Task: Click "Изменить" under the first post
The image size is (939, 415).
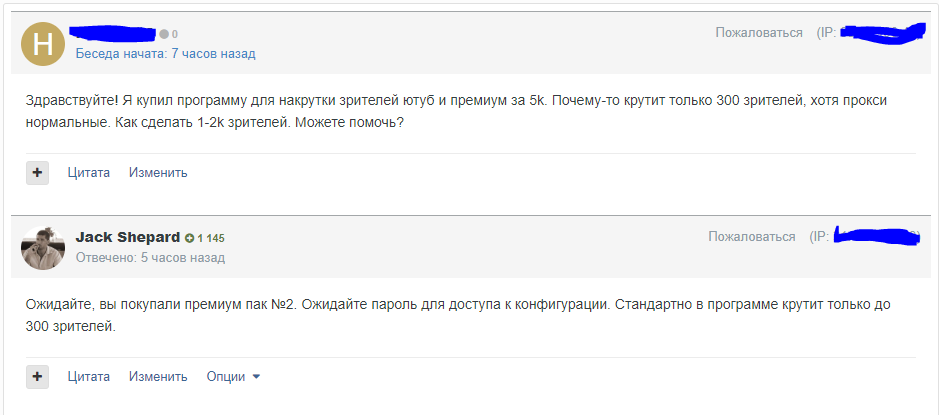Action: coord(158,172)
